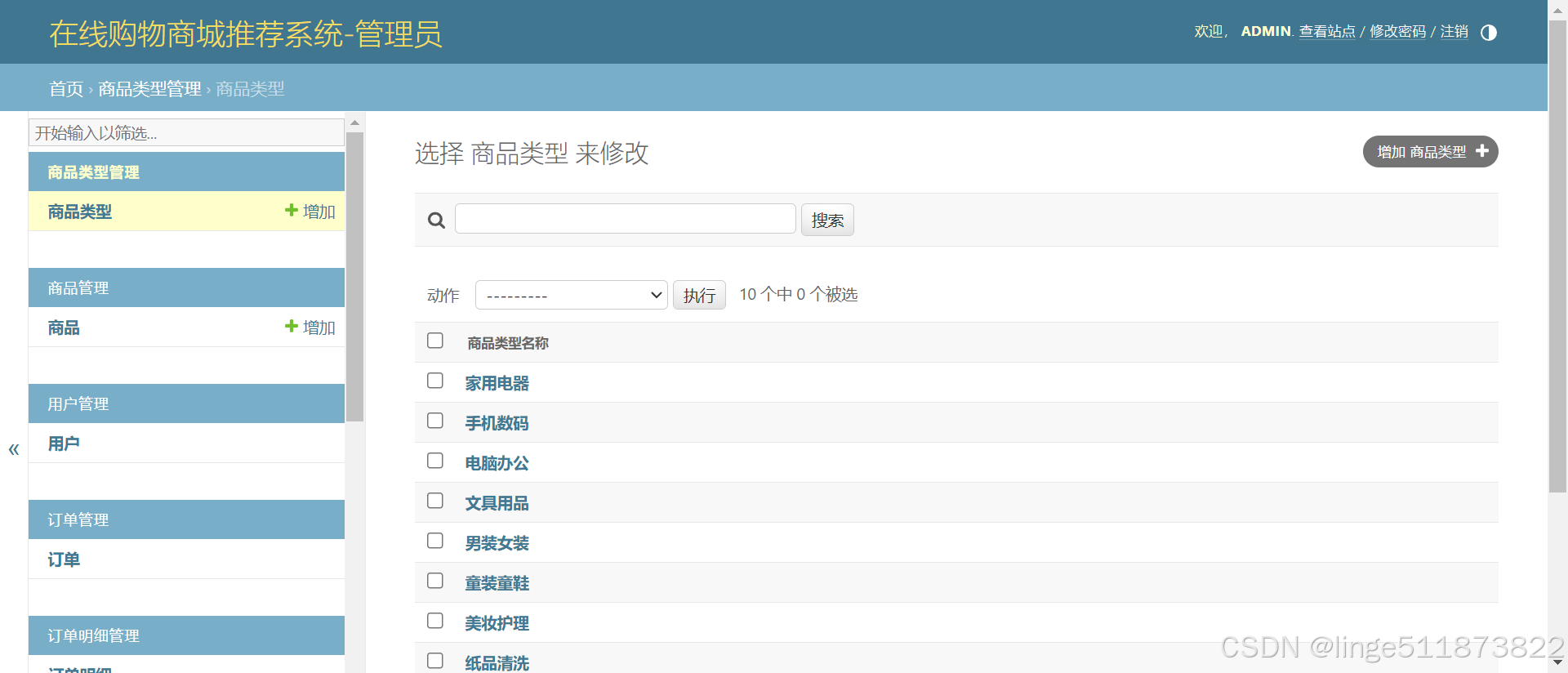Check the box for 文具用品

click(x=435, y=501)
